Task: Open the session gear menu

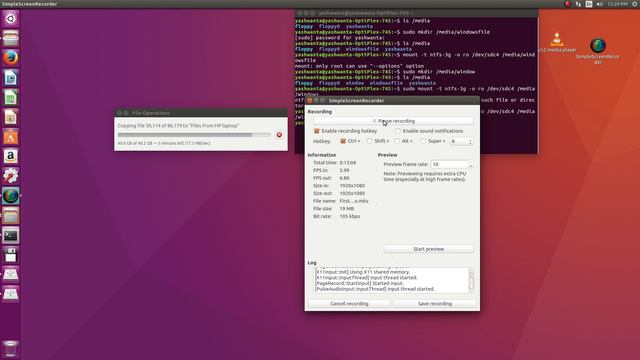Action: tap(635, 4)
